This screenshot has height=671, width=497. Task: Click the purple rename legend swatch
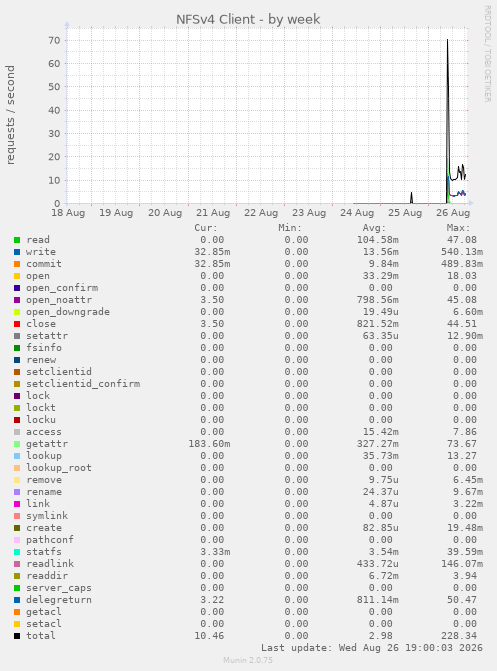(x=17, y=492)
